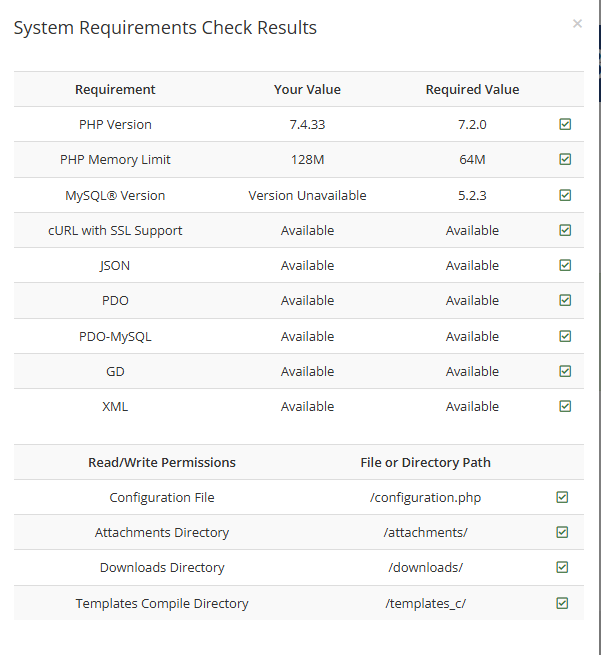Click the Requirement column header

(115, 89)
